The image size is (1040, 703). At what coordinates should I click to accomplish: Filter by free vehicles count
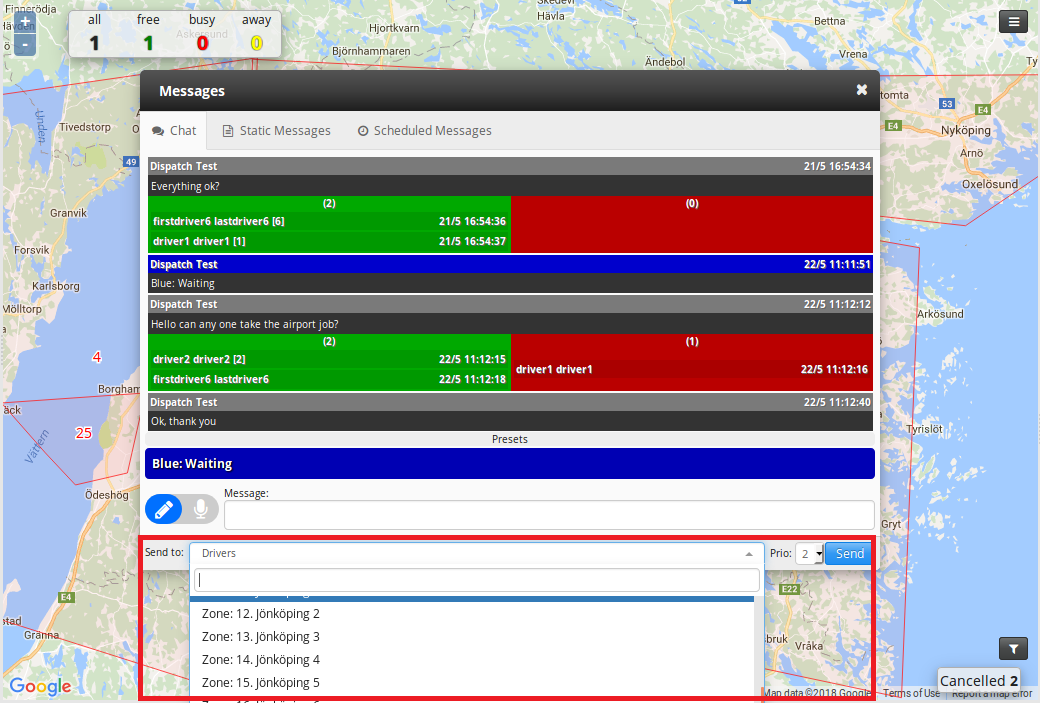[x=148, y=34]
